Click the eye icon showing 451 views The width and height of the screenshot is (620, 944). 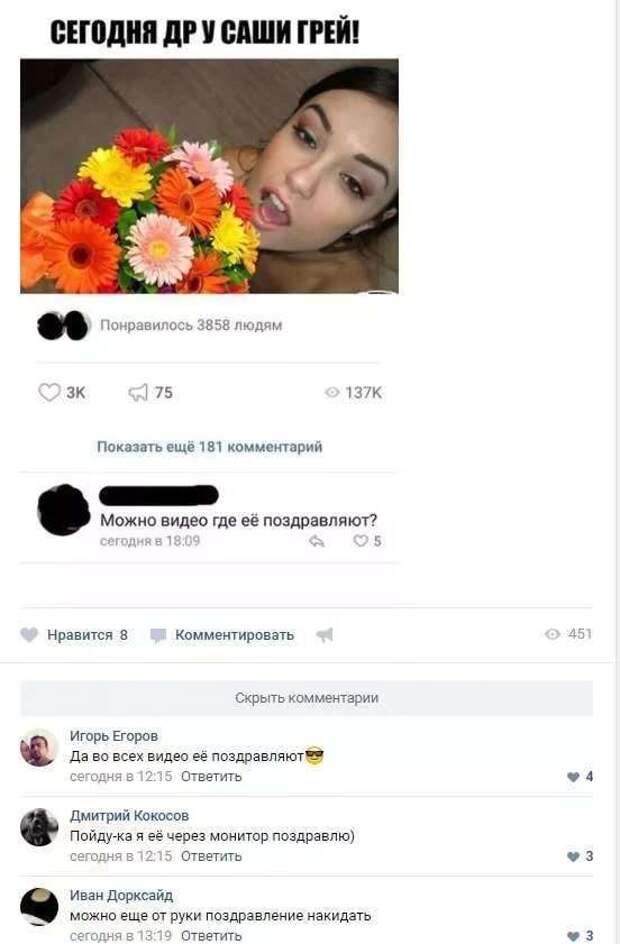point(552,634)
